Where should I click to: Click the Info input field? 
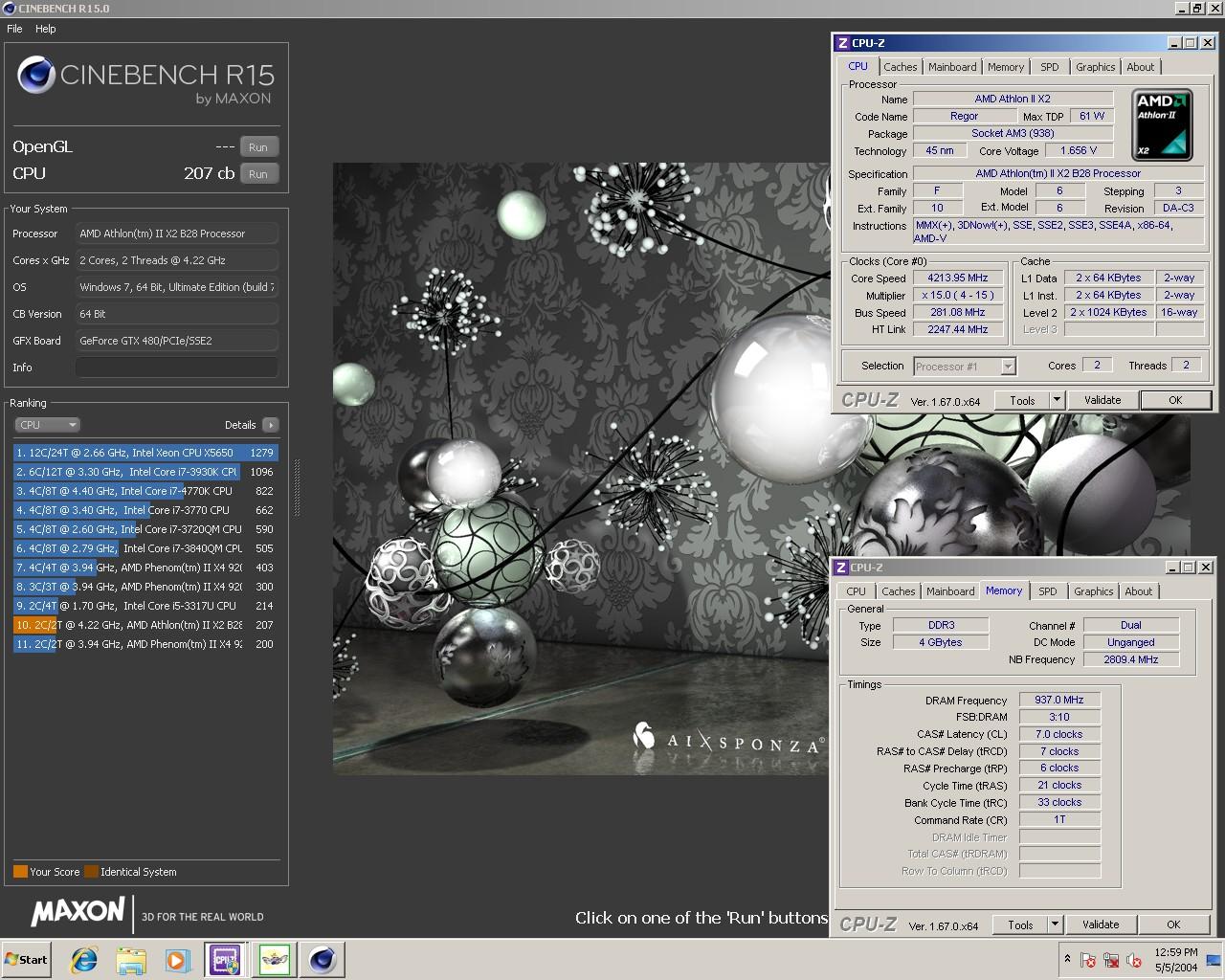tap(177, 367)
